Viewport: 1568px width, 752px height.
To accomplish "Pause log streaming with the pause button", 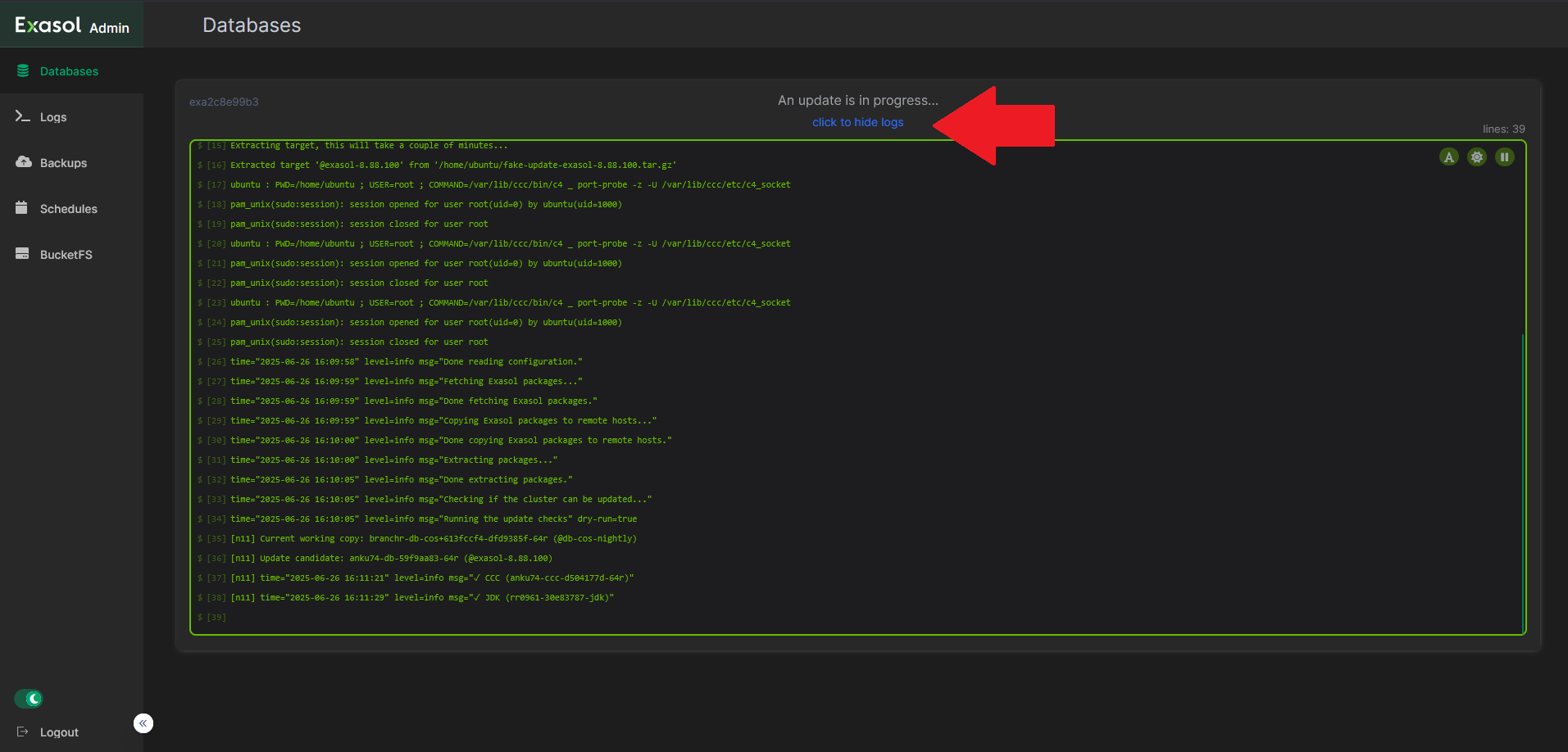I will tap(1505, 157).
